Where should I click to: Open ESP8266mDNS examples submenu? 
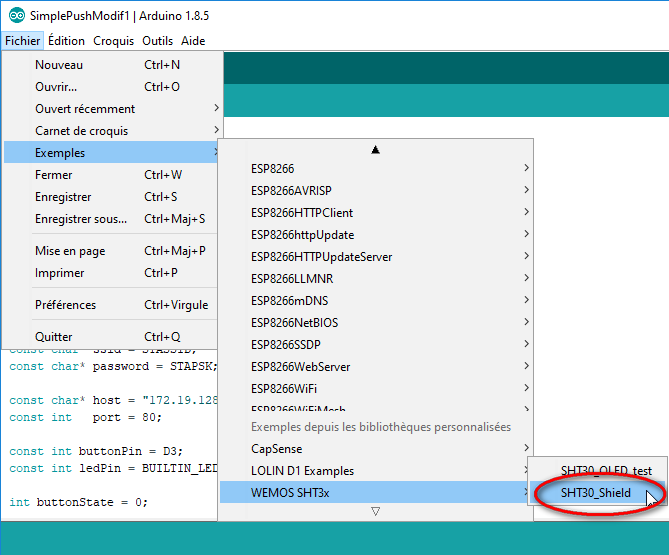376,301
